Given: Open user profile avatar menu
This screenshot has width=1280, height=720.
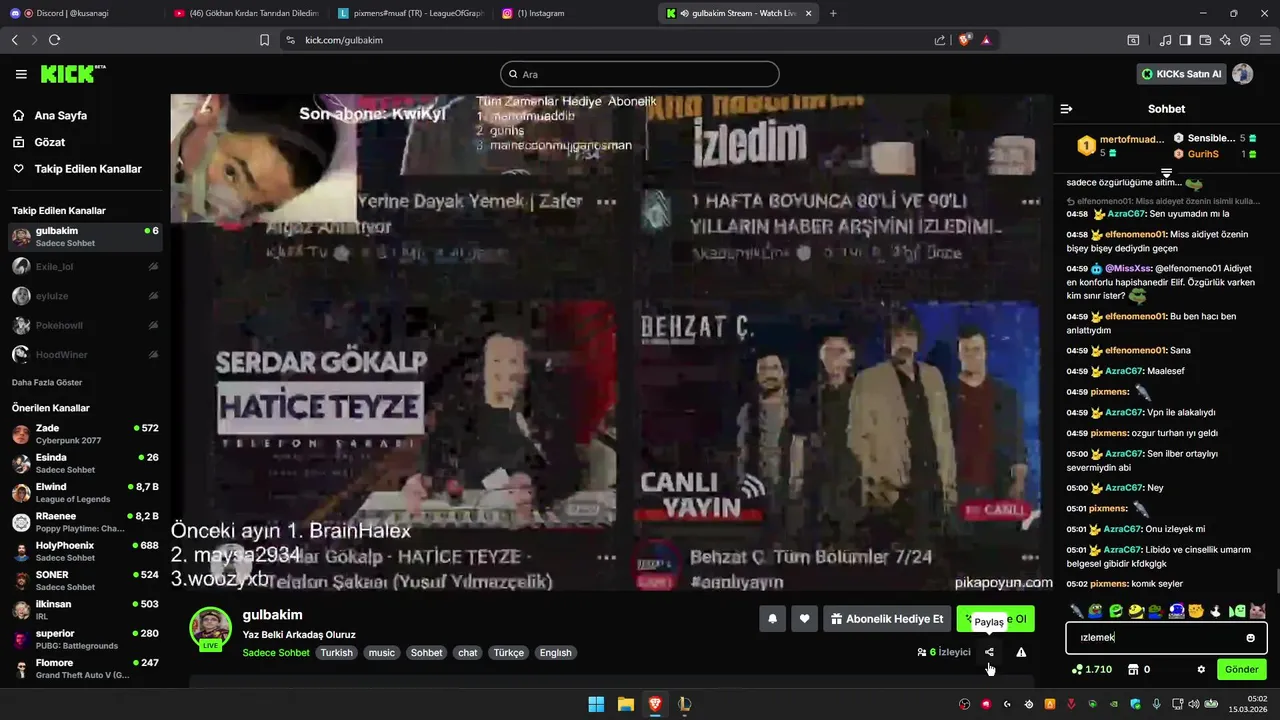Looking at the screenshot, I should pos(1243,74).
